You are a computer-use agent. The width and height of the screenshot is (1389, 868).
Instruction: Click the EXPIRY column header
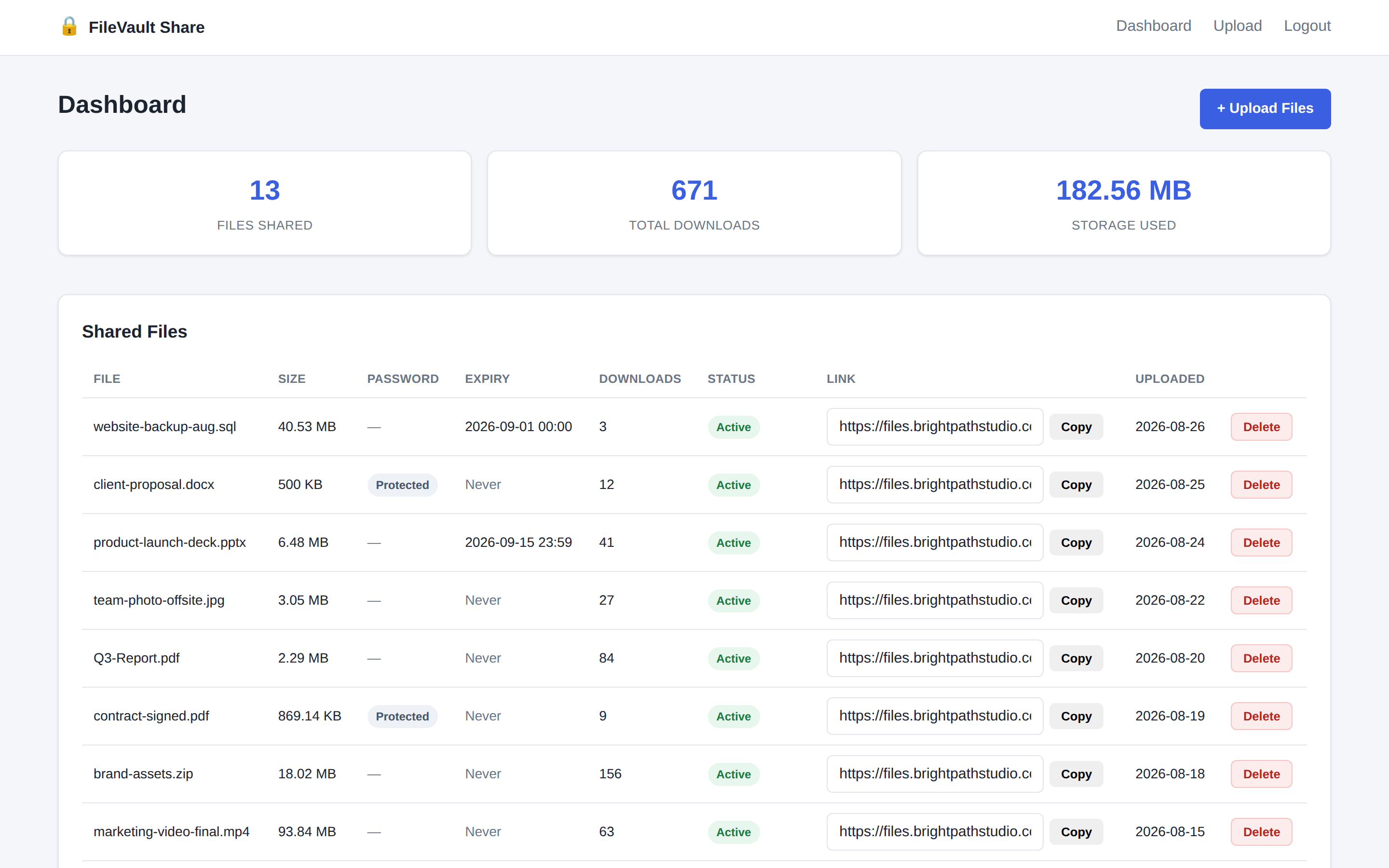click(x=487, y=379)
